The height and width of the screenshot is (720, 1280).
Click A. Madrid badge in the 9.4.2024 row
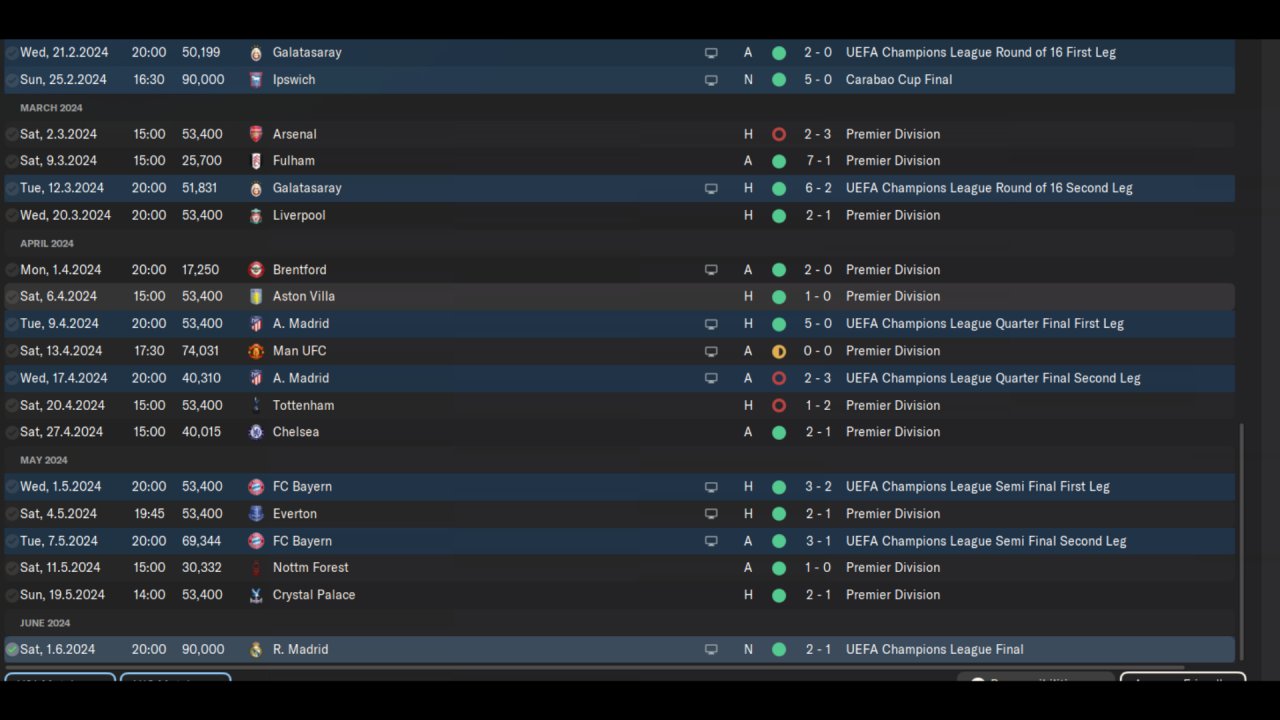[x=256, y=324]
